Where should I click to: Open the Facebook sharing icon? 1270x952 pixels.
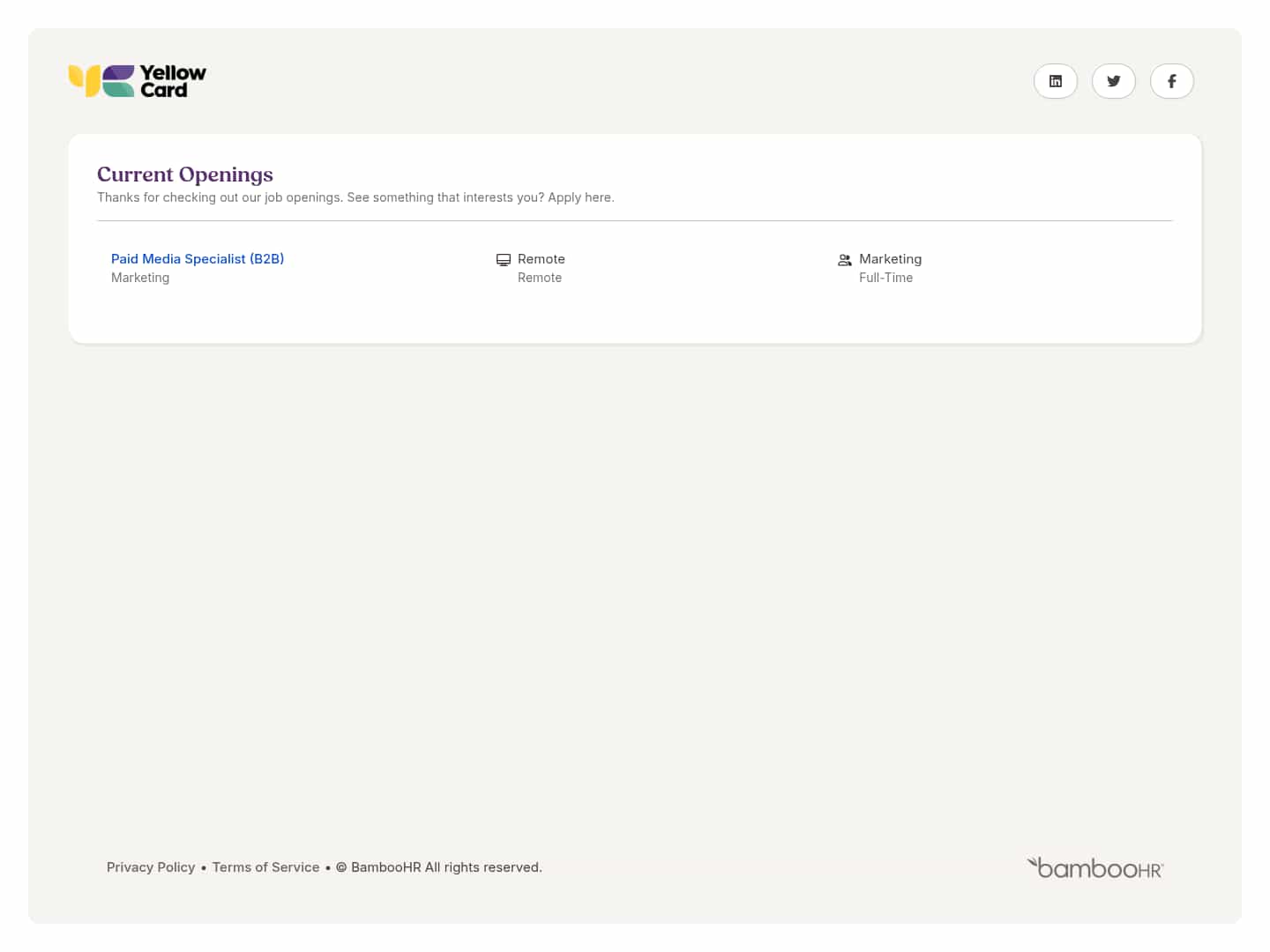click(1172, 80)
